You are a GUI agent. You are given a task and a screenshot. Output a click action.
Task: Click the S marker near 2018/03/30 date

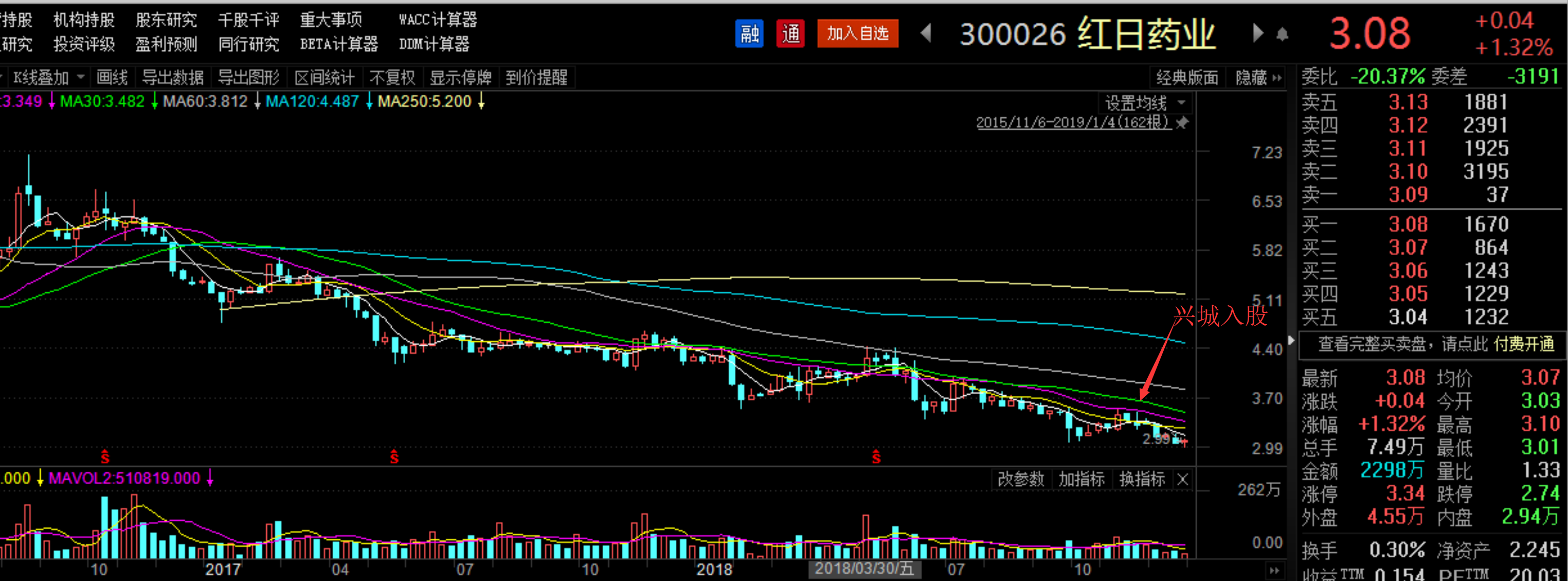pyautogui.click(x=876, y=457)
